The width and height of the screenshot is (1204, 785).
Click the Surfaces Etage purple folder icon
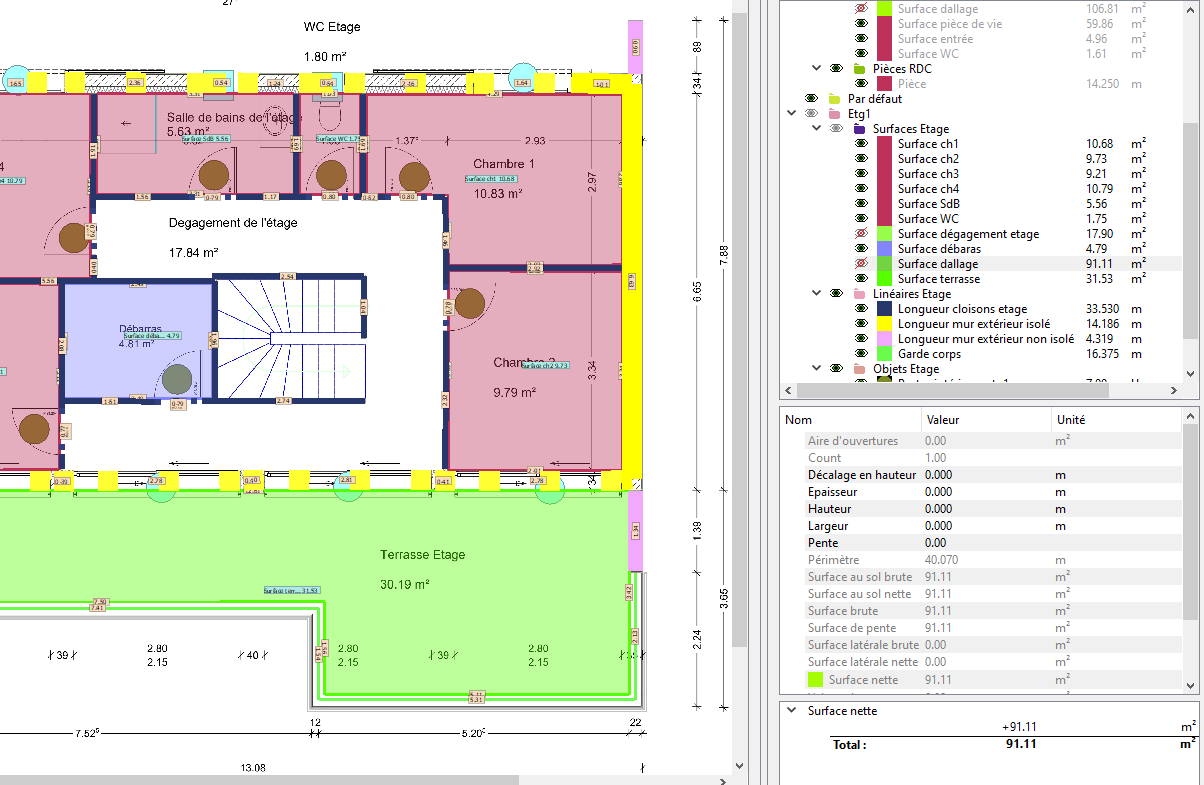[860, 129]
